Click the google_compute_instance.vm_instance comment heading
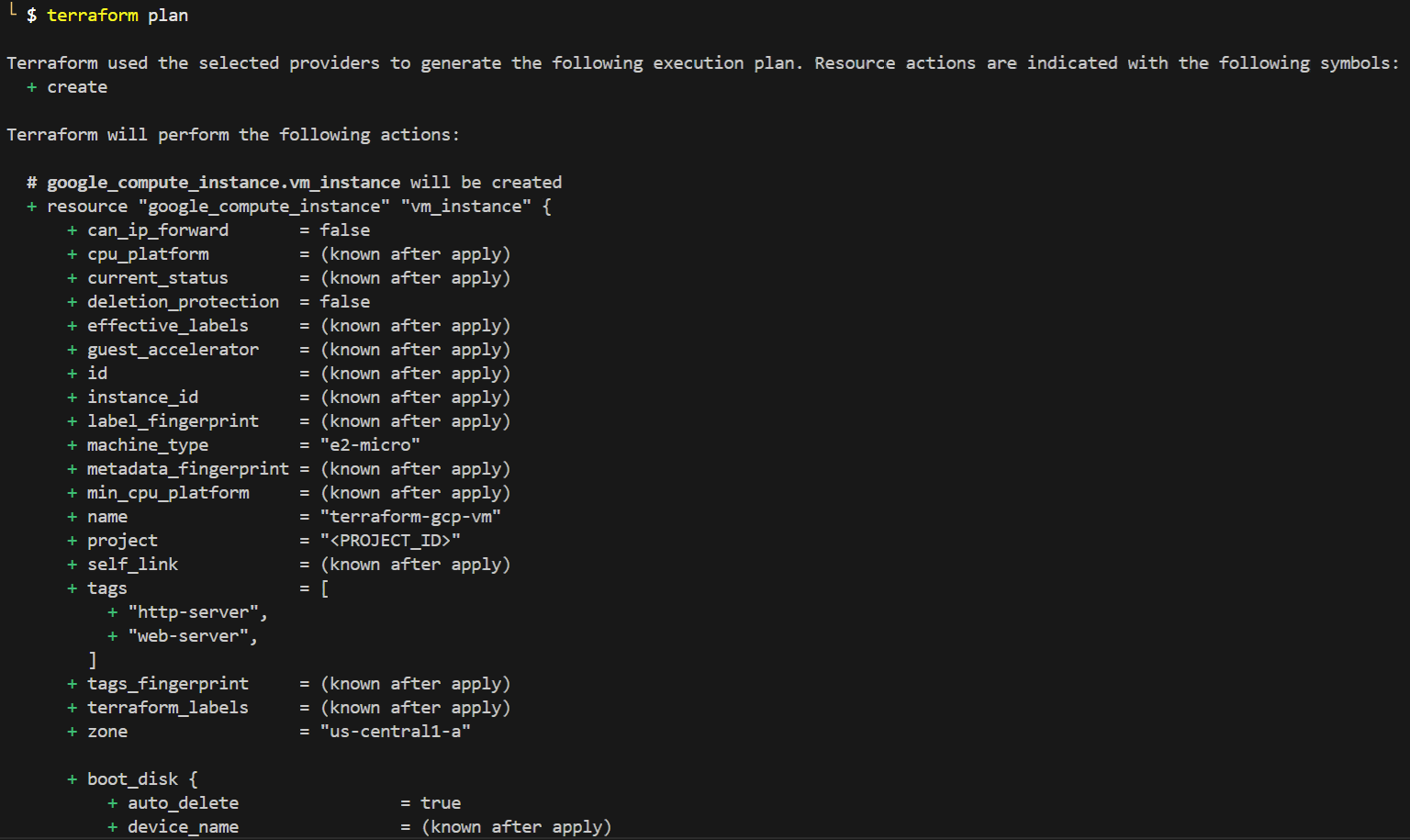Viewport: 1410px width, 840px height. [x=223, y=183]
